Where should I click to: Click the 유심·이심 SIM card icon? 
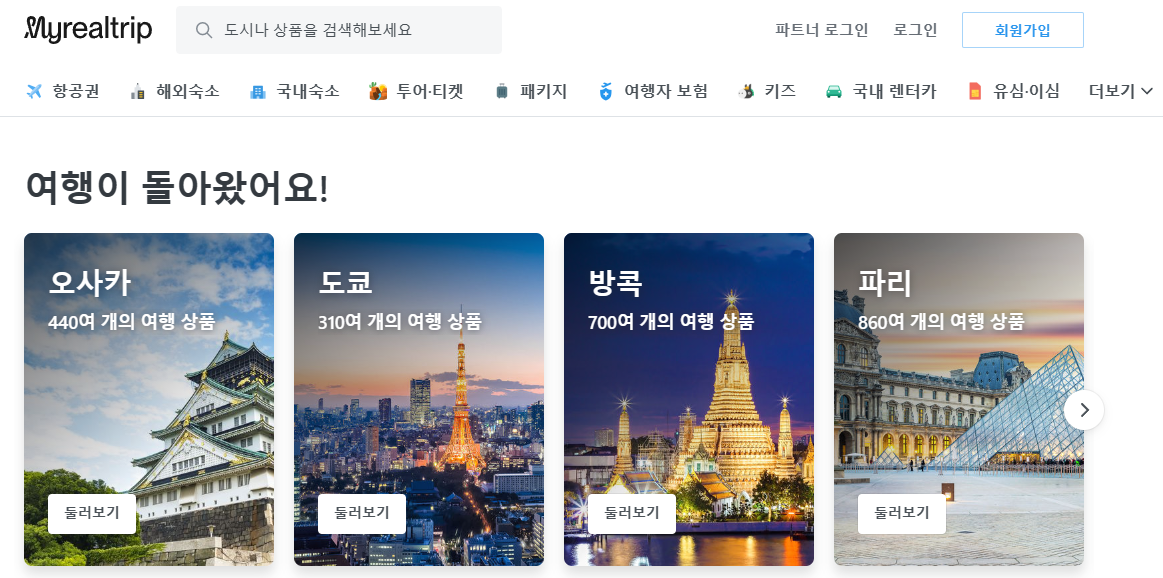pyautogui.click(x=975, y=91)
